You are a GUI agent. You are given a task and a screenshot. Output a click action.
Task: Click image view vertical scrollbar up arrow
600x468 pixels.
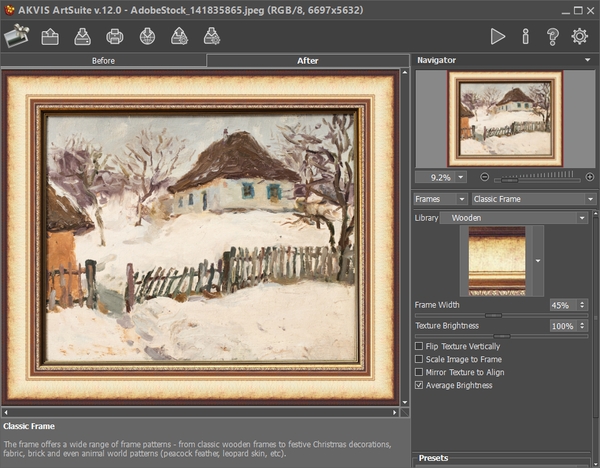pos(405,72)
